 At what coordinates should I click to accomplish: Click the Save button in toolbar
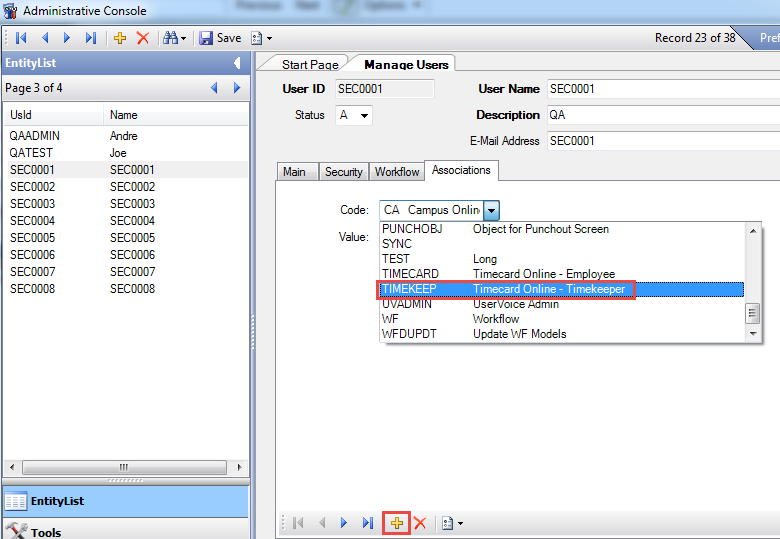(x=220, y=38)
